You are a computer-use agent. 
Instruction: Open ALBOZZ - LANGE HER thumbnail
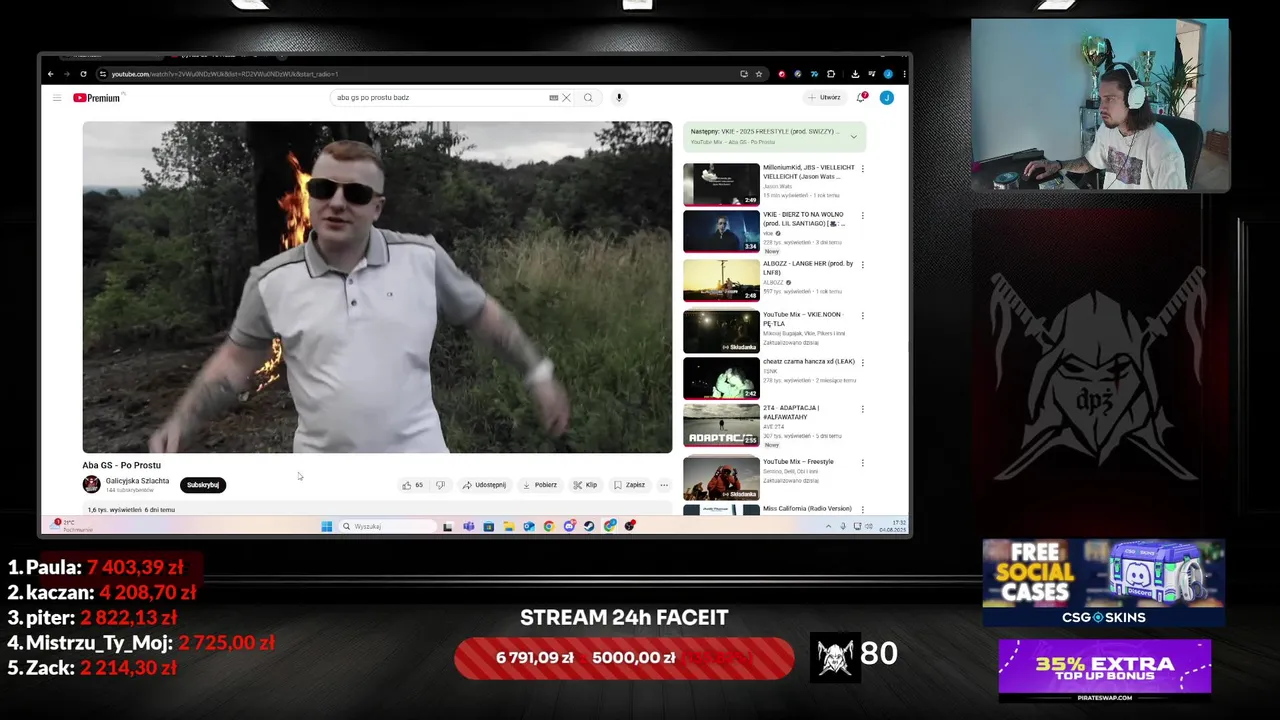point(721,281)
